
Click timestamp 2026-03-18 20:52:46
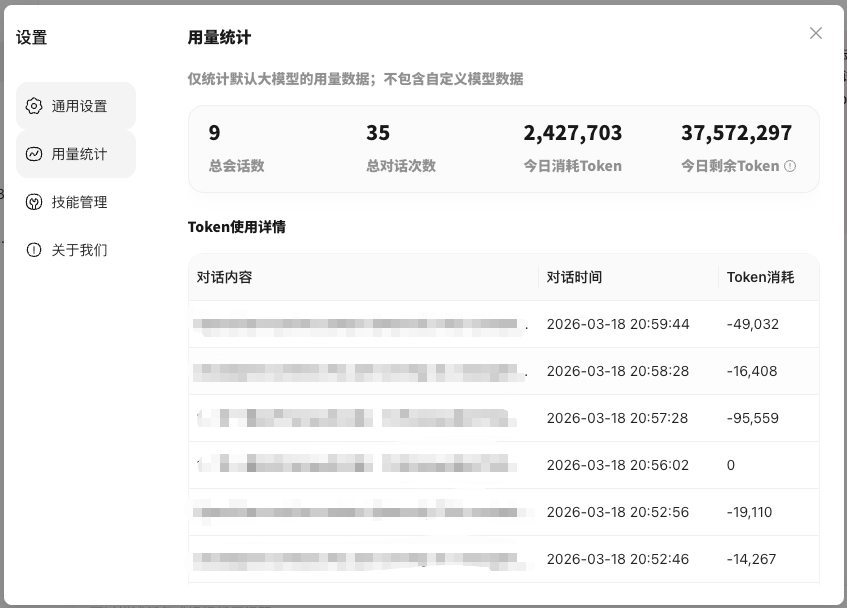click(618, 559)
